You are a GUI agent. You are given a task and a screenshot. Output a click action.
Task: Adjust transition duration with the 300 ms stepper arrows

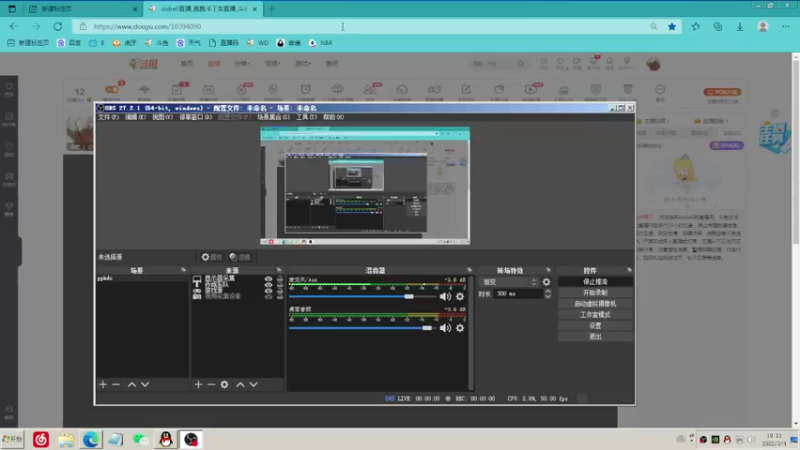(x=547, y=294)
